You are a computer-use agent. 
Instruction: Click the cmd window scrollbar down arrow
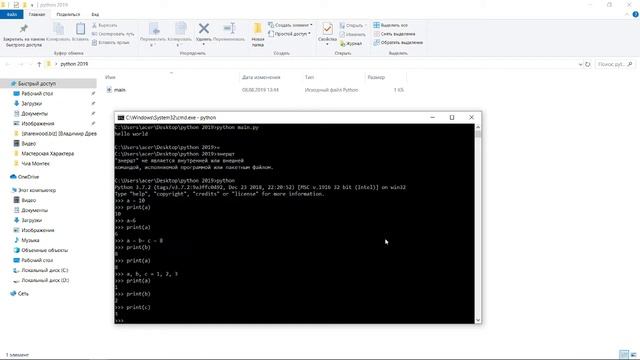tap(478, 320)
